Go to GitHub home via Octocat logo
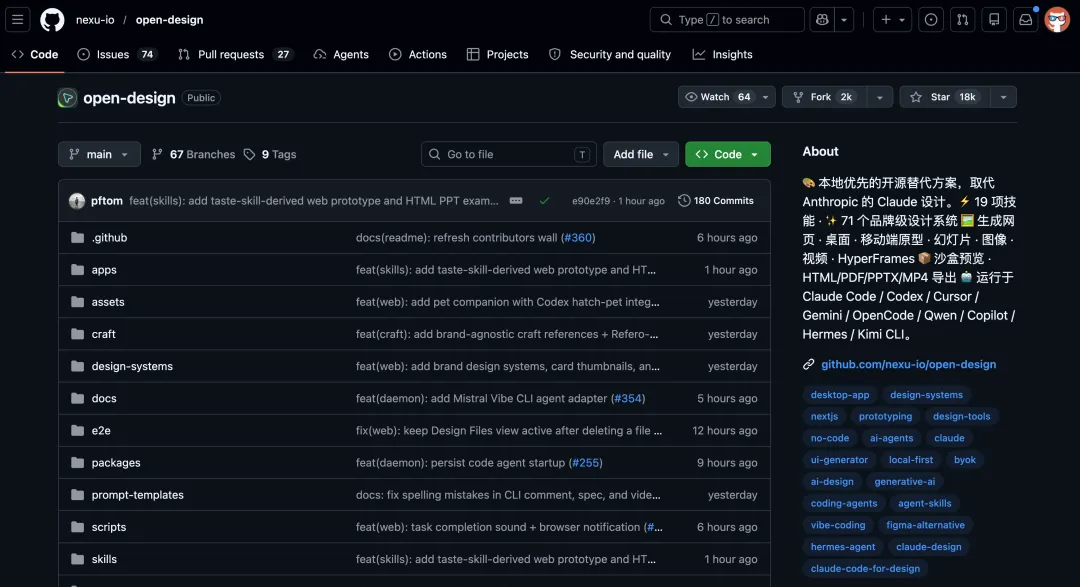 (52, 19)
